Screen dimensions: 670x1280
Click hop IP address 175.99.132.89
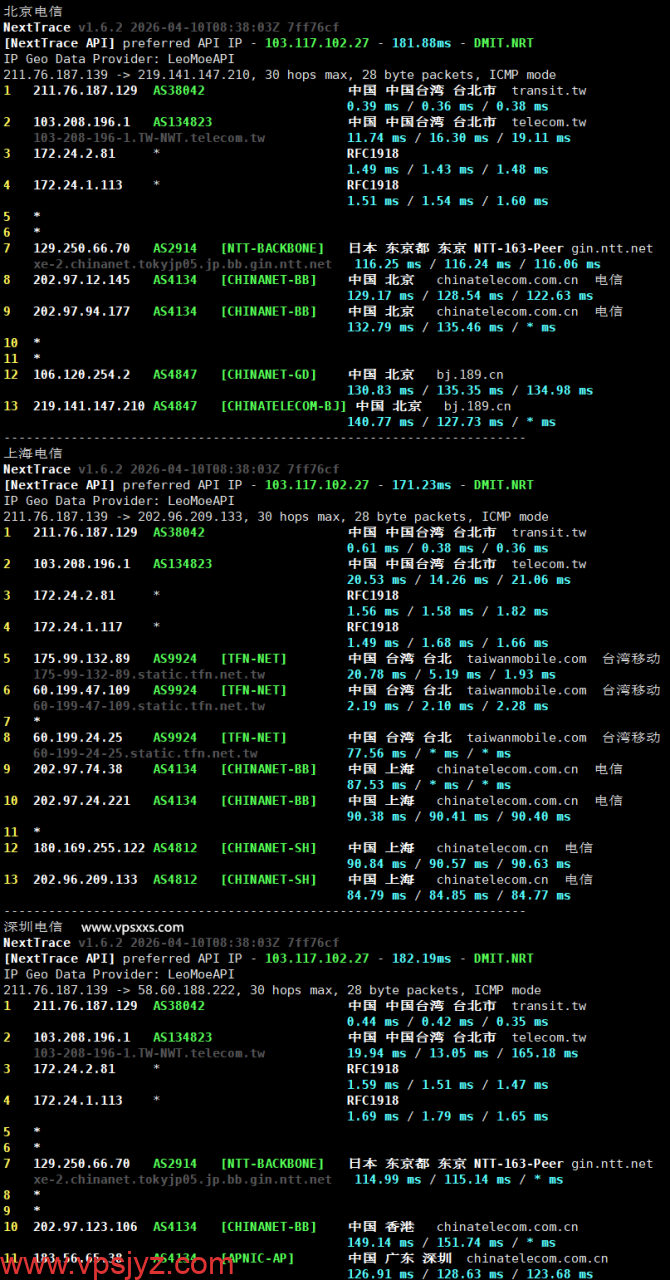(x=81, y=658)
